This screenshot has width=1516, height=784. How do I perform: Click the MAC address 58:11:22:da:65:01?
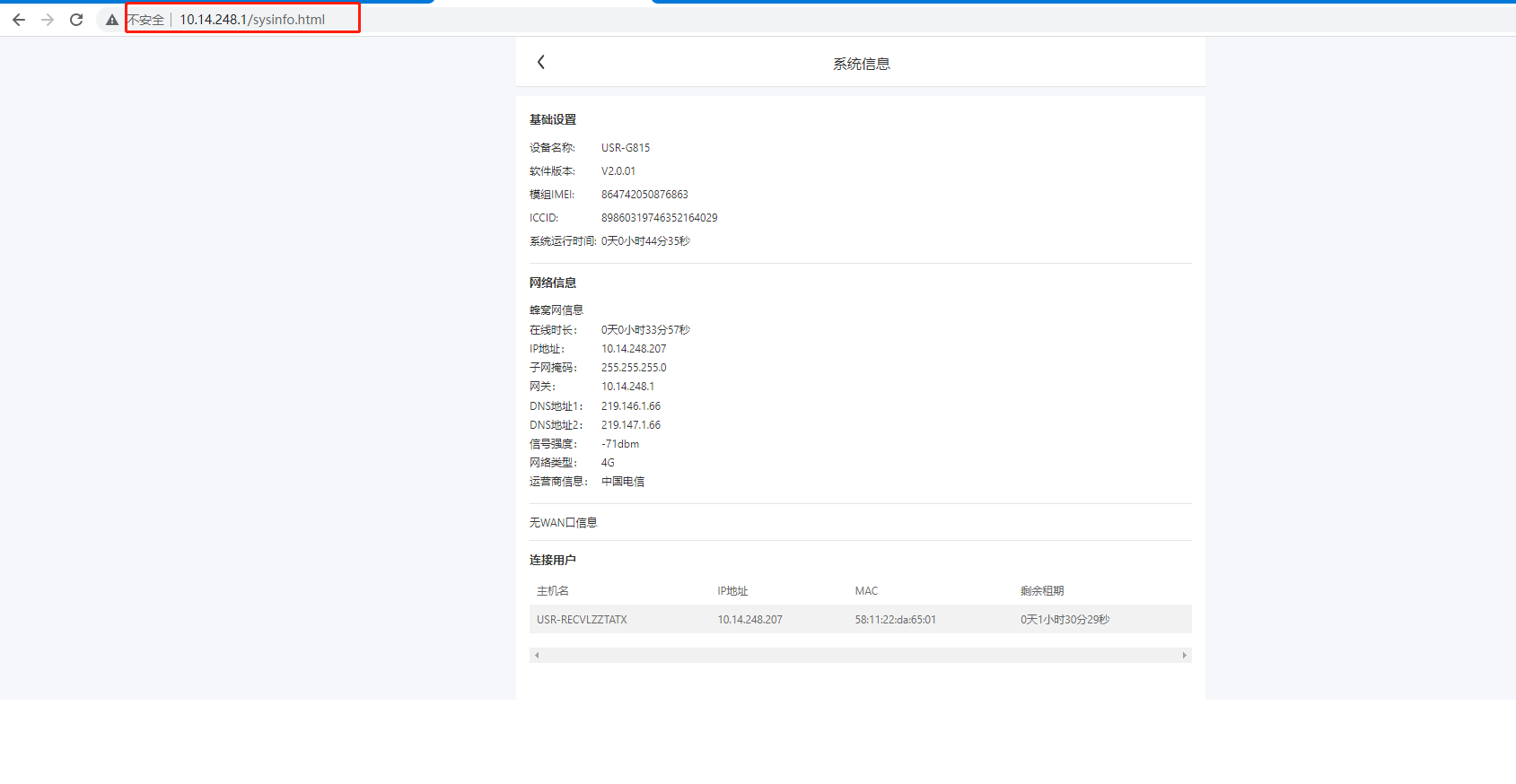(x=895, y=620)
